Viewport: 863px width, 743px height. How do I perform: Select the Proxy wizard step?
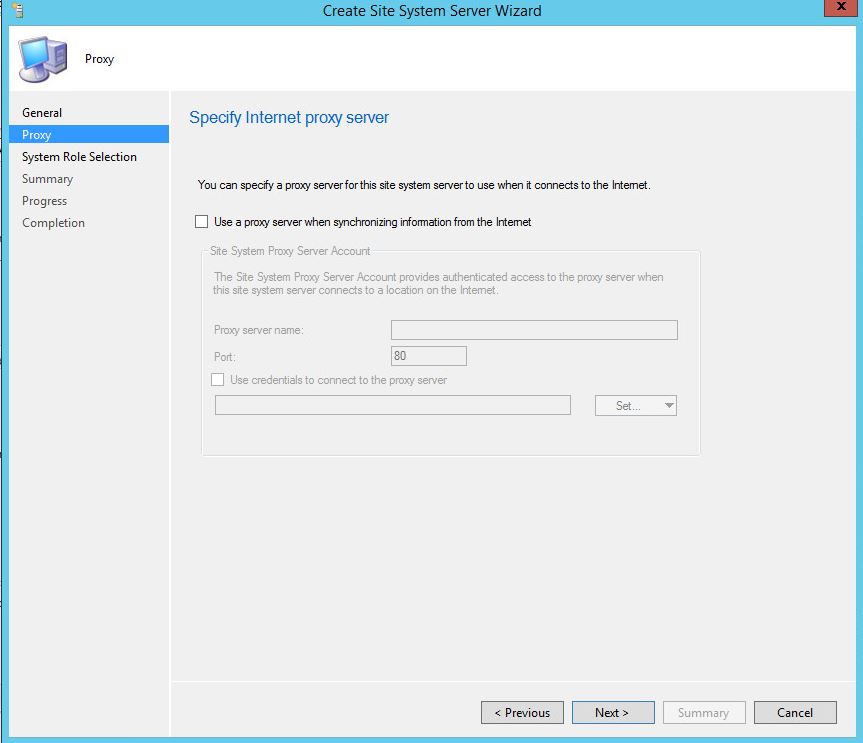pos(37,134)
